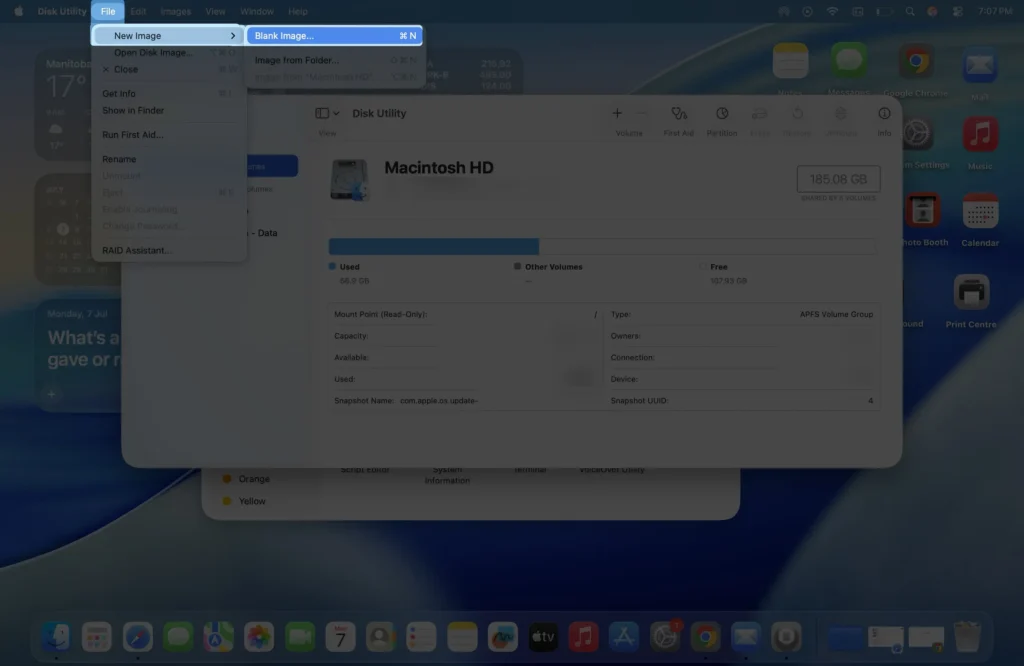1024x666 pixels.
Task: Open Finder from the Dock
Action: point(56,635)
